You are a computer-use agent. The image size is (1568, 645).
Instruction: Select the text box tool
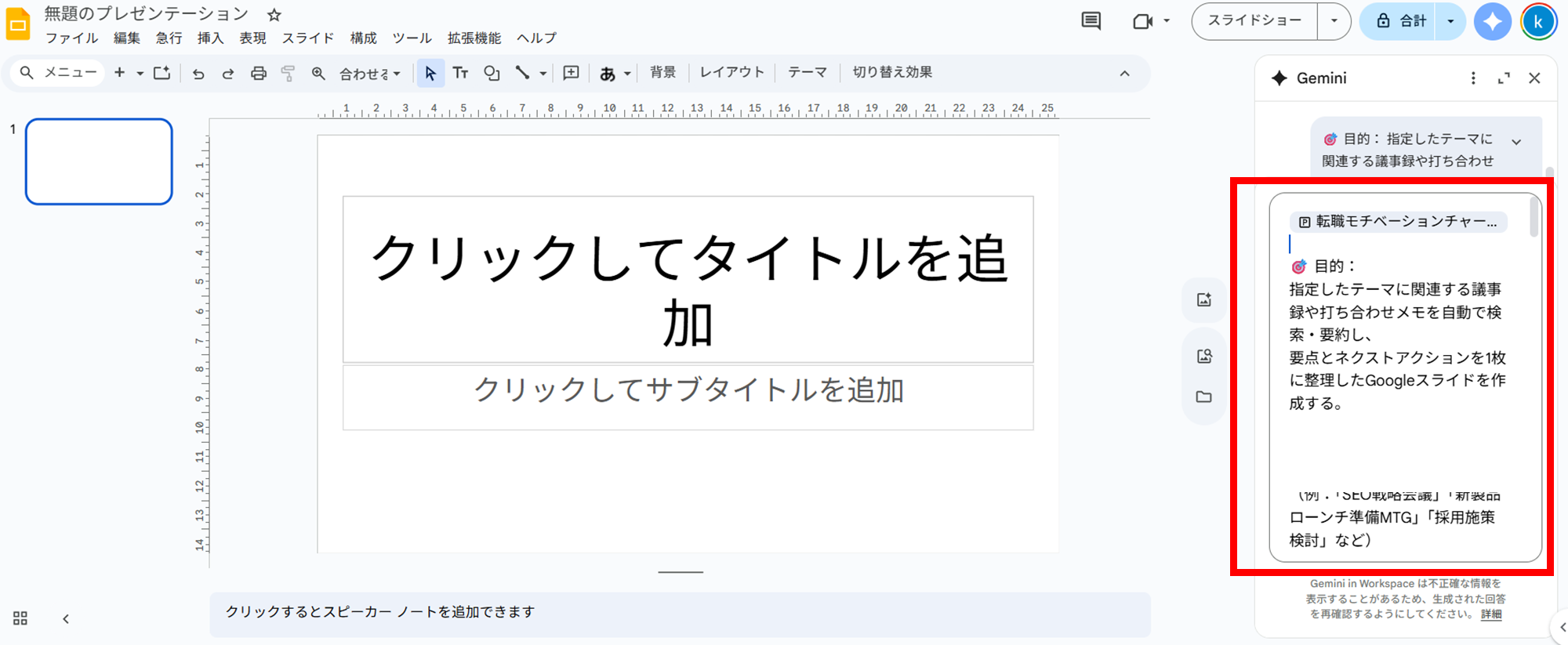click(x=460, y=73)
